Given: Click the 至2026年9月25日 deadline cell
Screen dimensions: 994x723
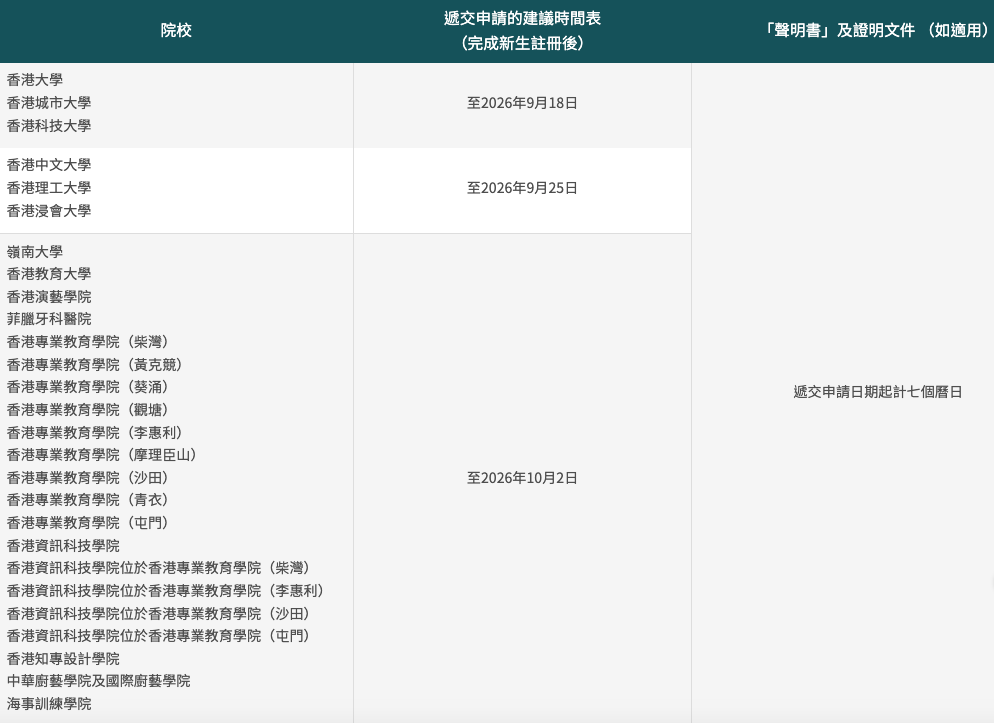Looking at the screenshot, I should pyautogui.click(x=522, y=188).
